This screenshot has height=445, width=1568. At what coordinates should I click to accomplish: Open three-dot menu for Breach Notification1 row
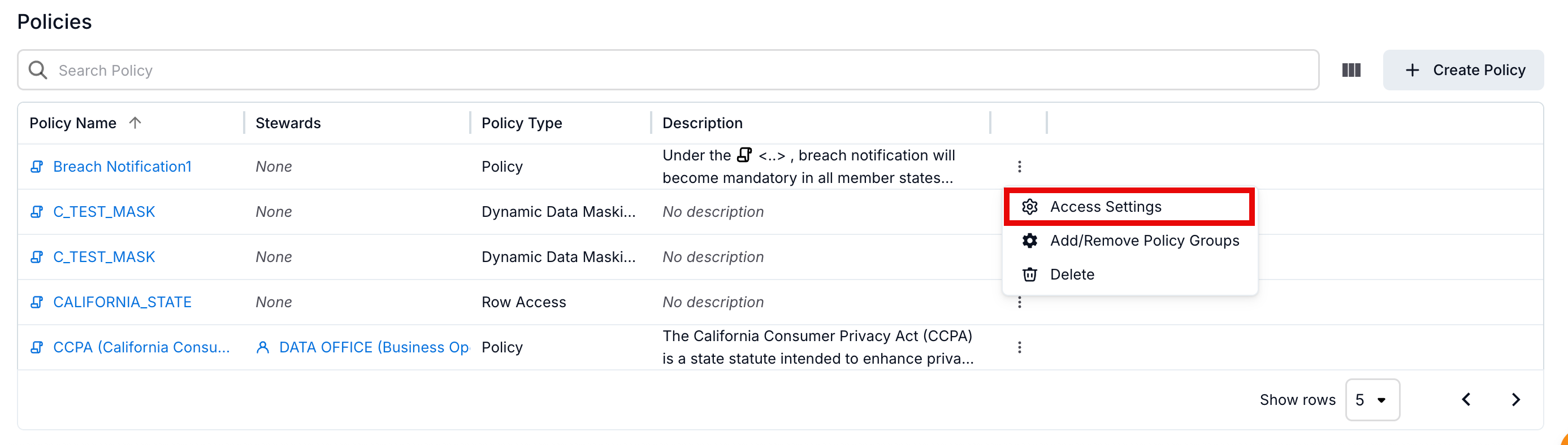tap(1019, 166)
